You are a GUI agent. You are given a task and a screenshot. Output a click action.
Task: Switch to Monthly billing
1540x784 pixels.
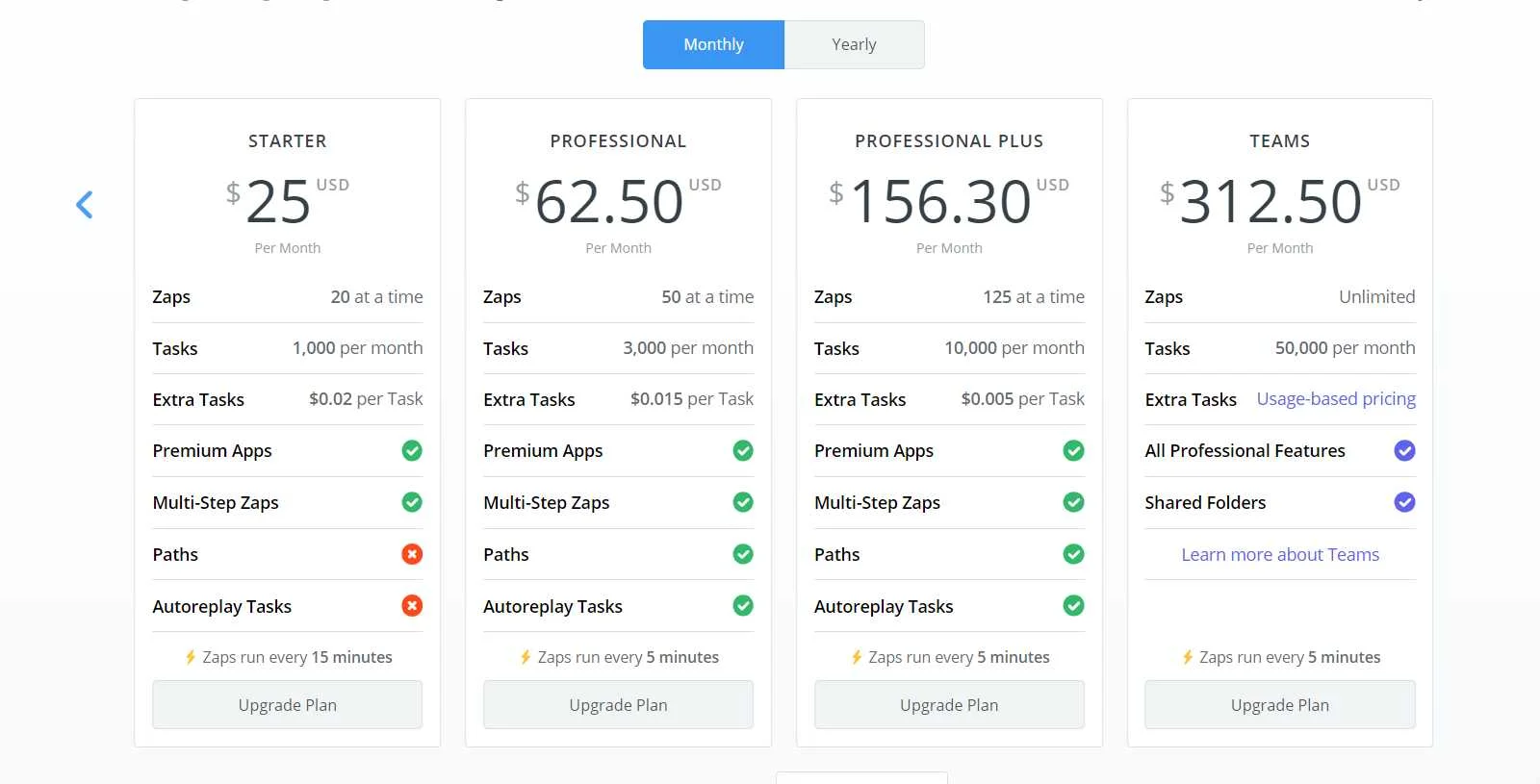(713, 44)
